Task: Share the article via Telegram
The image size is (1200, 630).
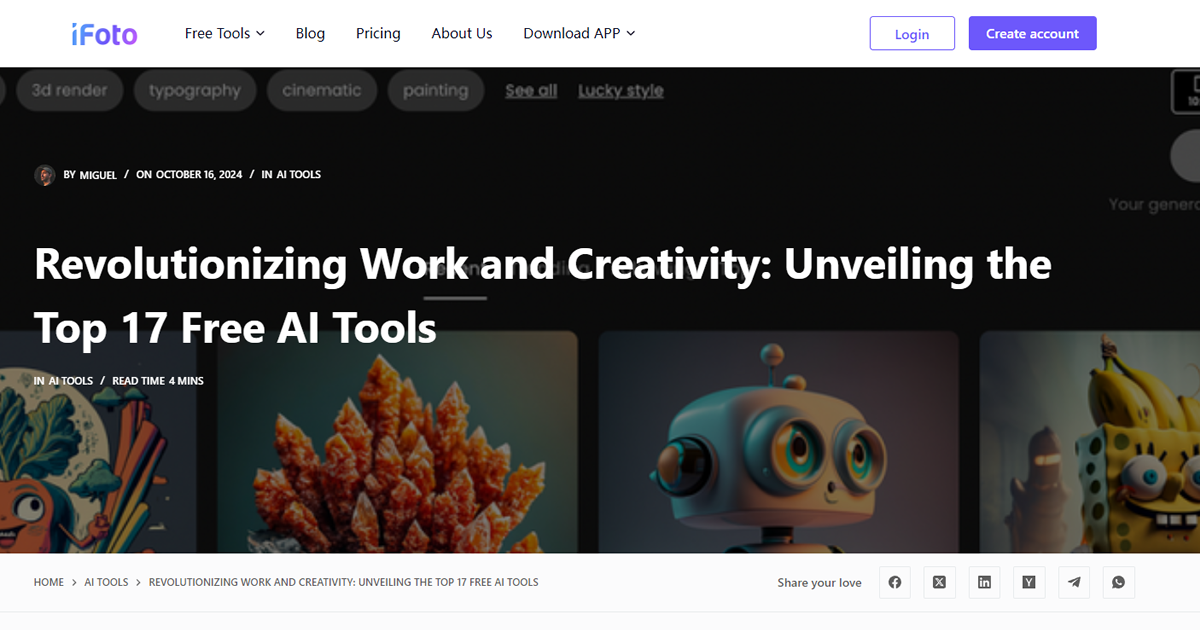Action: pos(1074,582)
